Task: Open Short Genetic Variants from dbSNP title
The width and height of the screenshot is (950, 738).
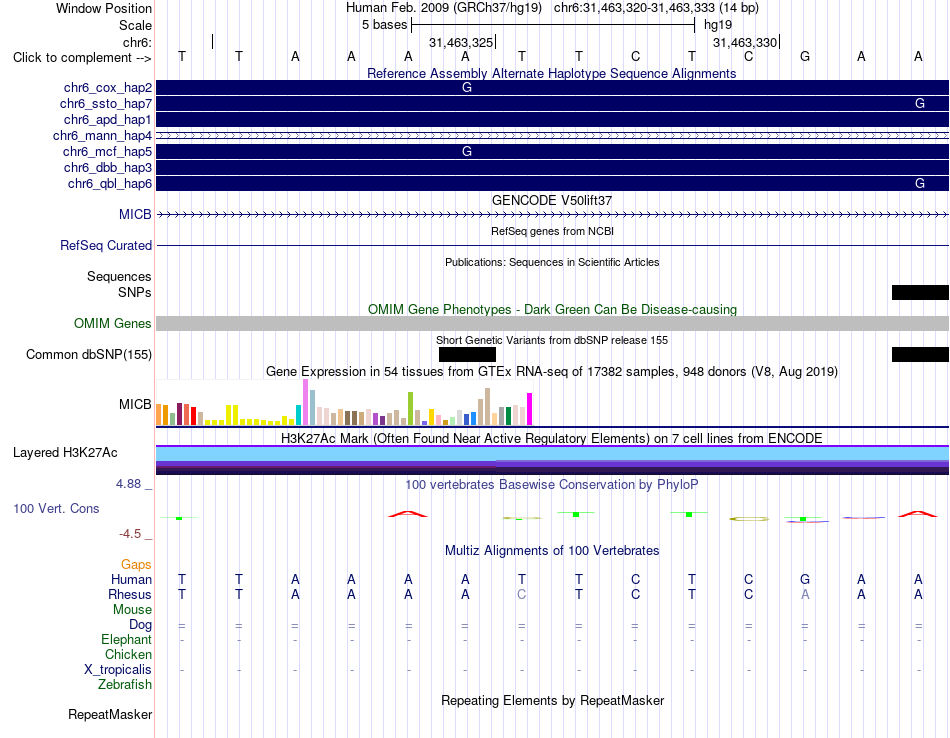Action: click(552, 340)
